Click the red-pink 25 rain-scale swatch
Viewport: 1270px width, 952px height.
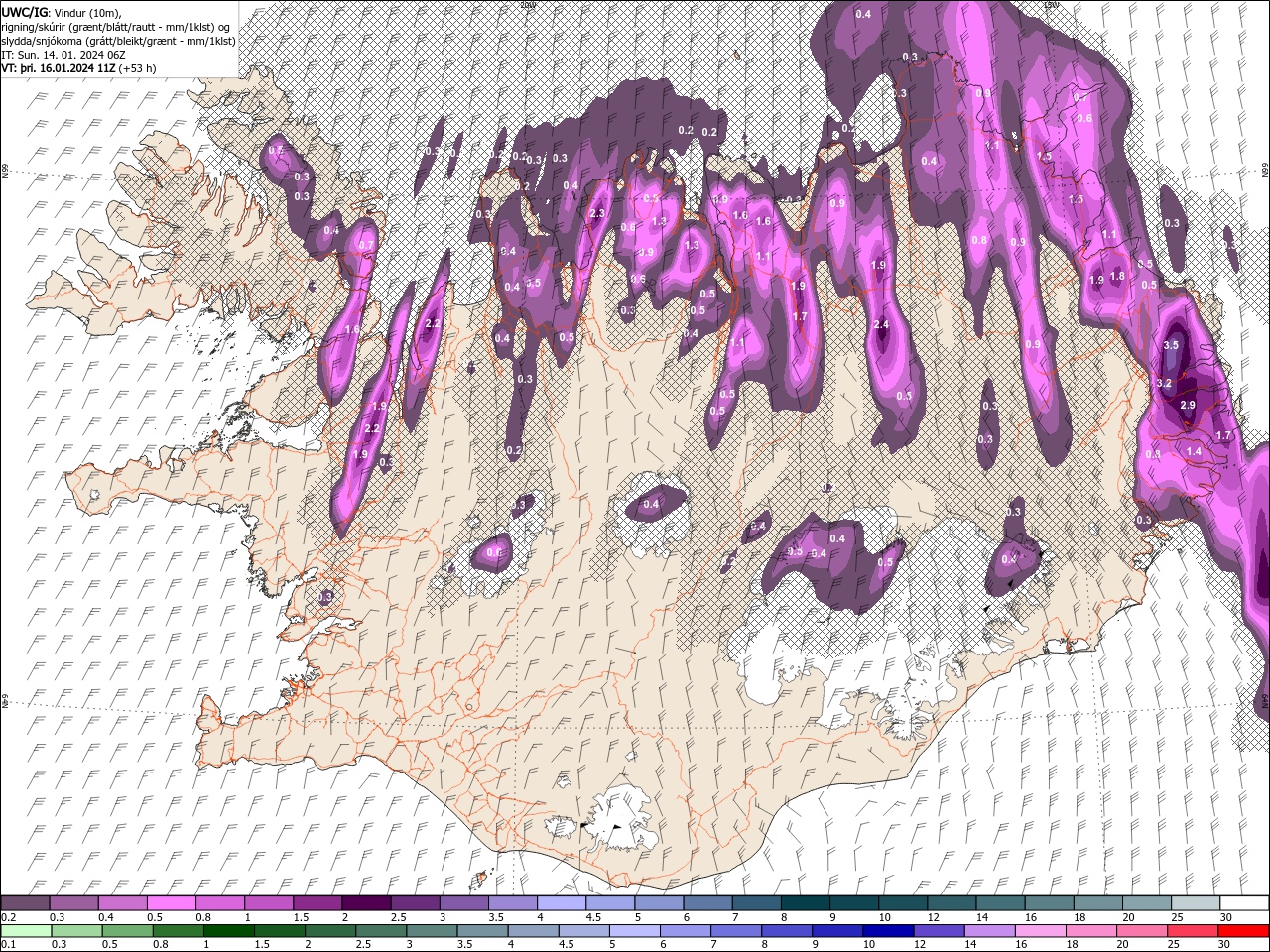tap(1193, 930)
